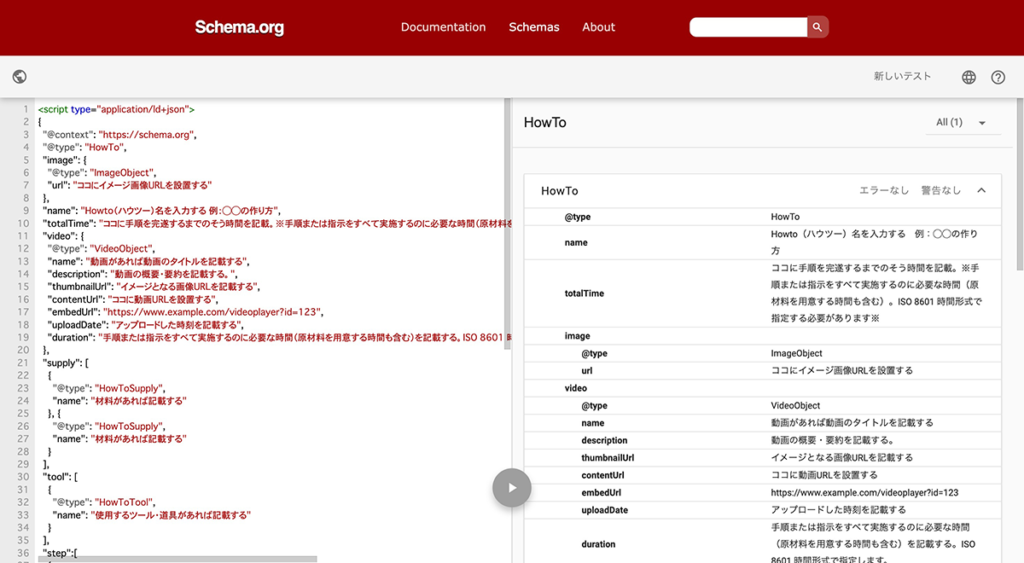Click the "@type": "HowTo" code line
The height and width of the screenshot is (563, 1024).
[84, 148]
